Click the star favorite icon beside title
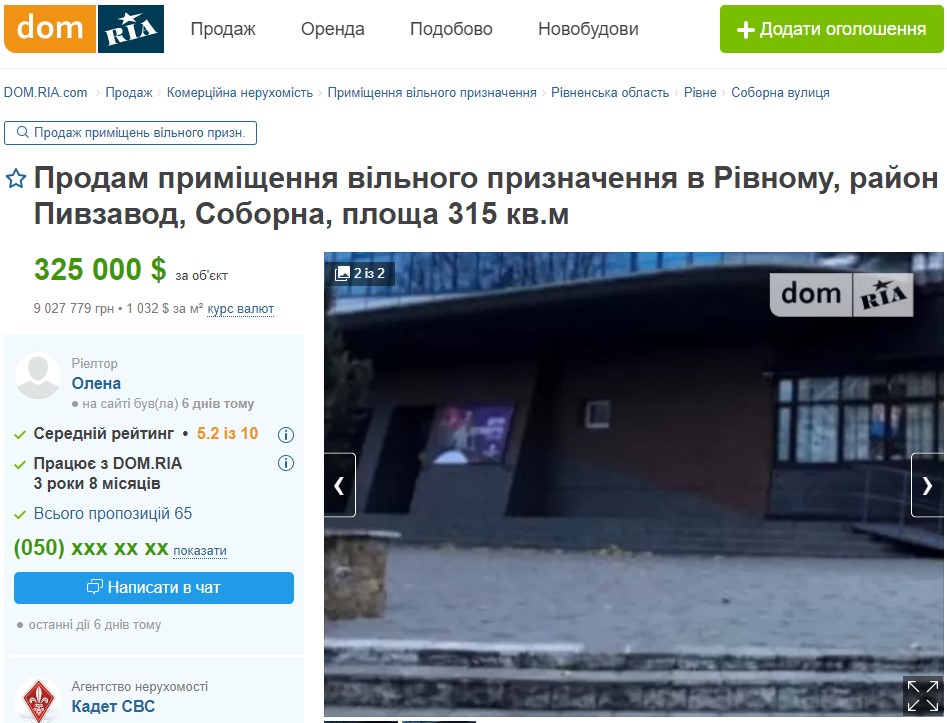Screen dimensions: 947x723 point(16,179)
